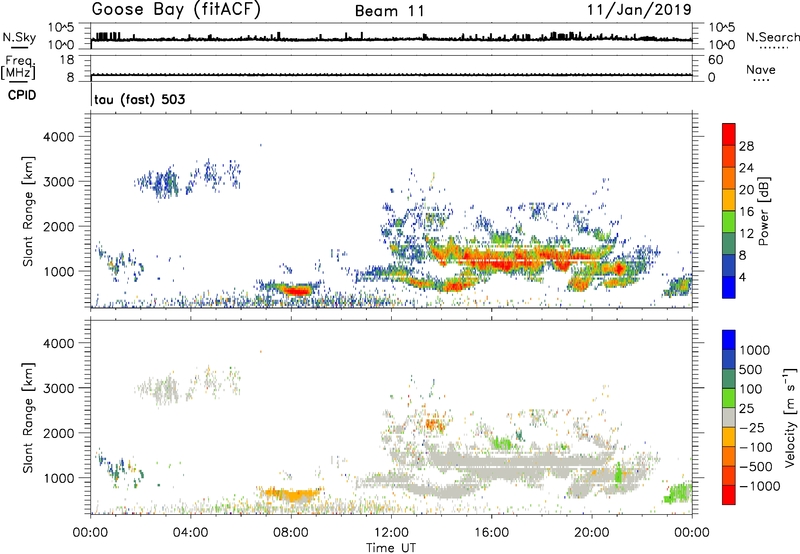Pick the top red power colorbar segment
The image size is (800, 554).
pyautogui.click(x=729, y=135)
